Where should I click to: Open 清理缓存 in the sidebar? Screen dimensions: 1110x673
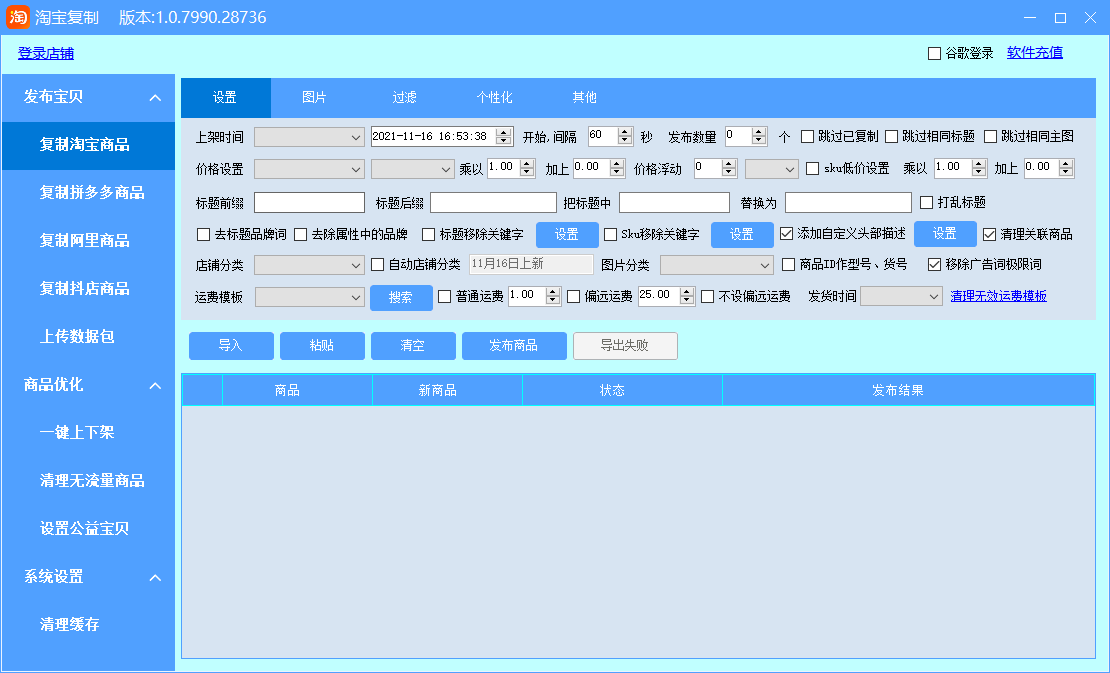click(88, 625)
